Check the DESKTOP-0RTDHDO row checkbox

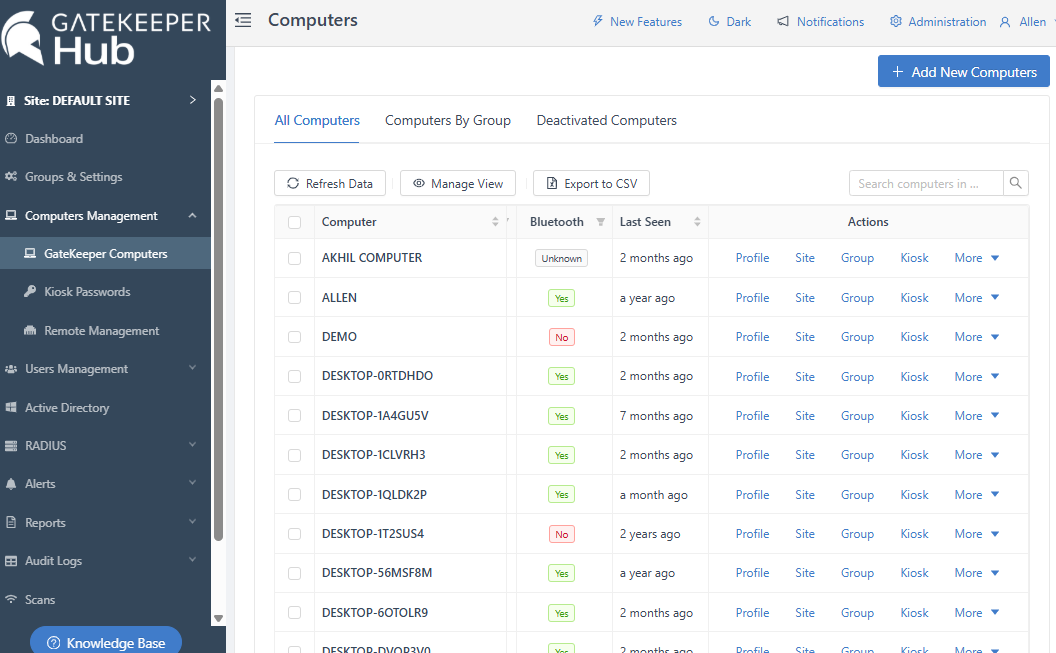pos(294,376)
